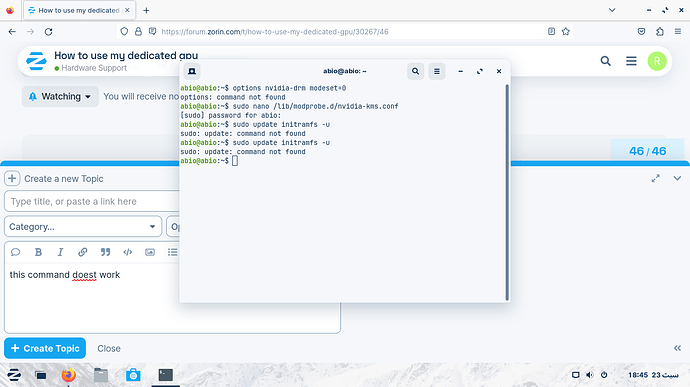Click the Zorin forum logo

36,61
